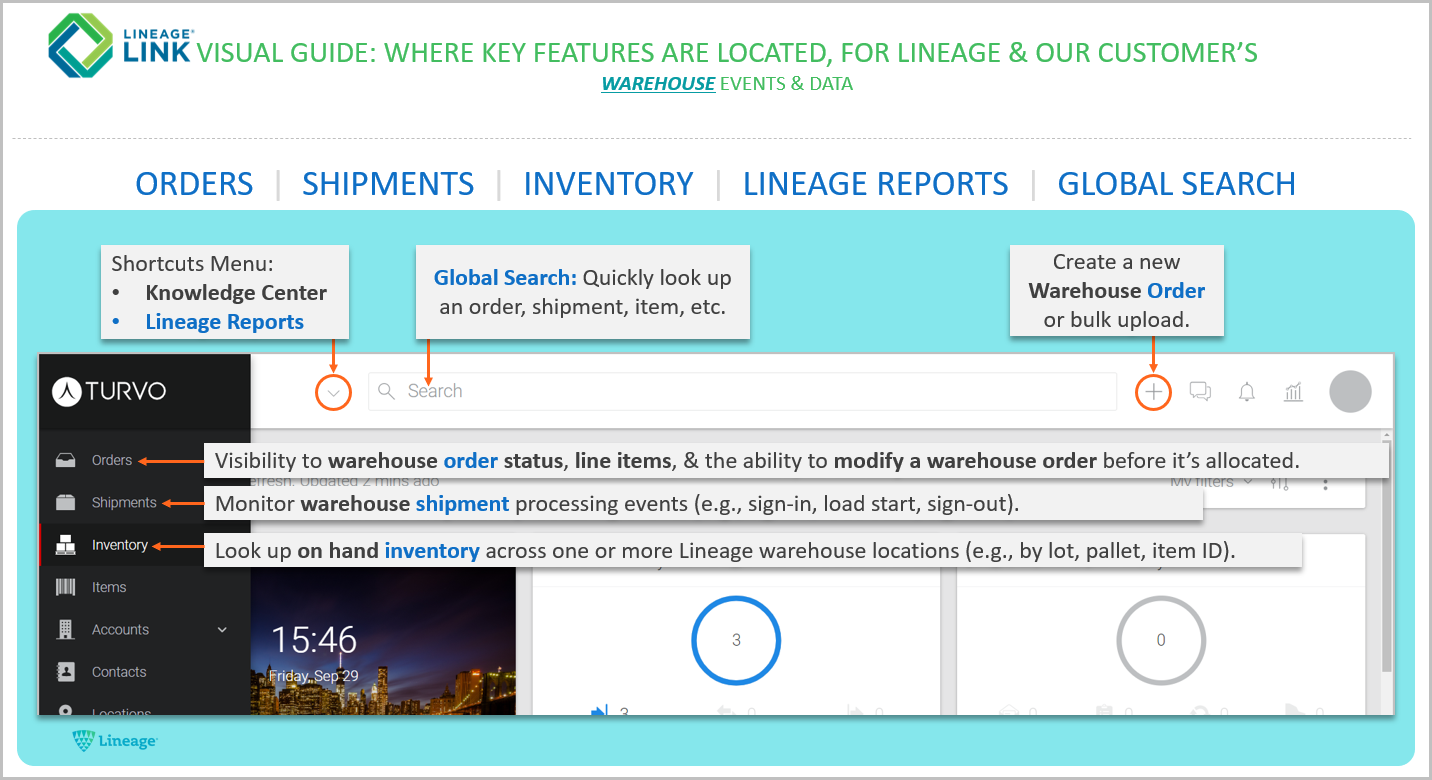Click the Inventory boxes icon in sidebar

pyautogui.click(x=65, y=545)
